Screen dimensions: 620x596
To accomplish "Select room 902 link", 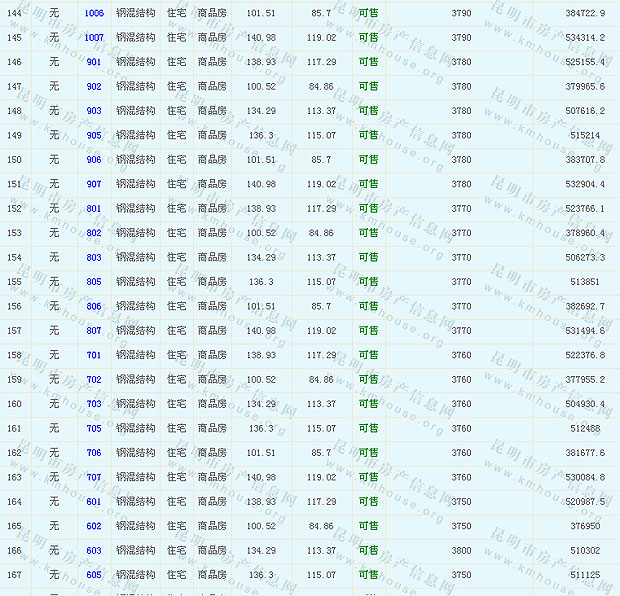I will pyautogui.click(x=94, y=86).
